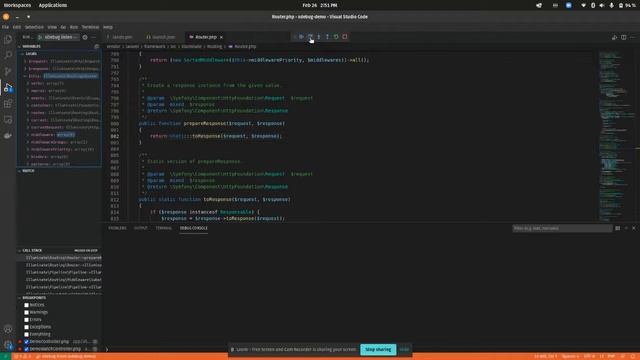The width and height of the screenshot is (640, 360).
Task: Restart the debug session
Action: pos(336,37)
